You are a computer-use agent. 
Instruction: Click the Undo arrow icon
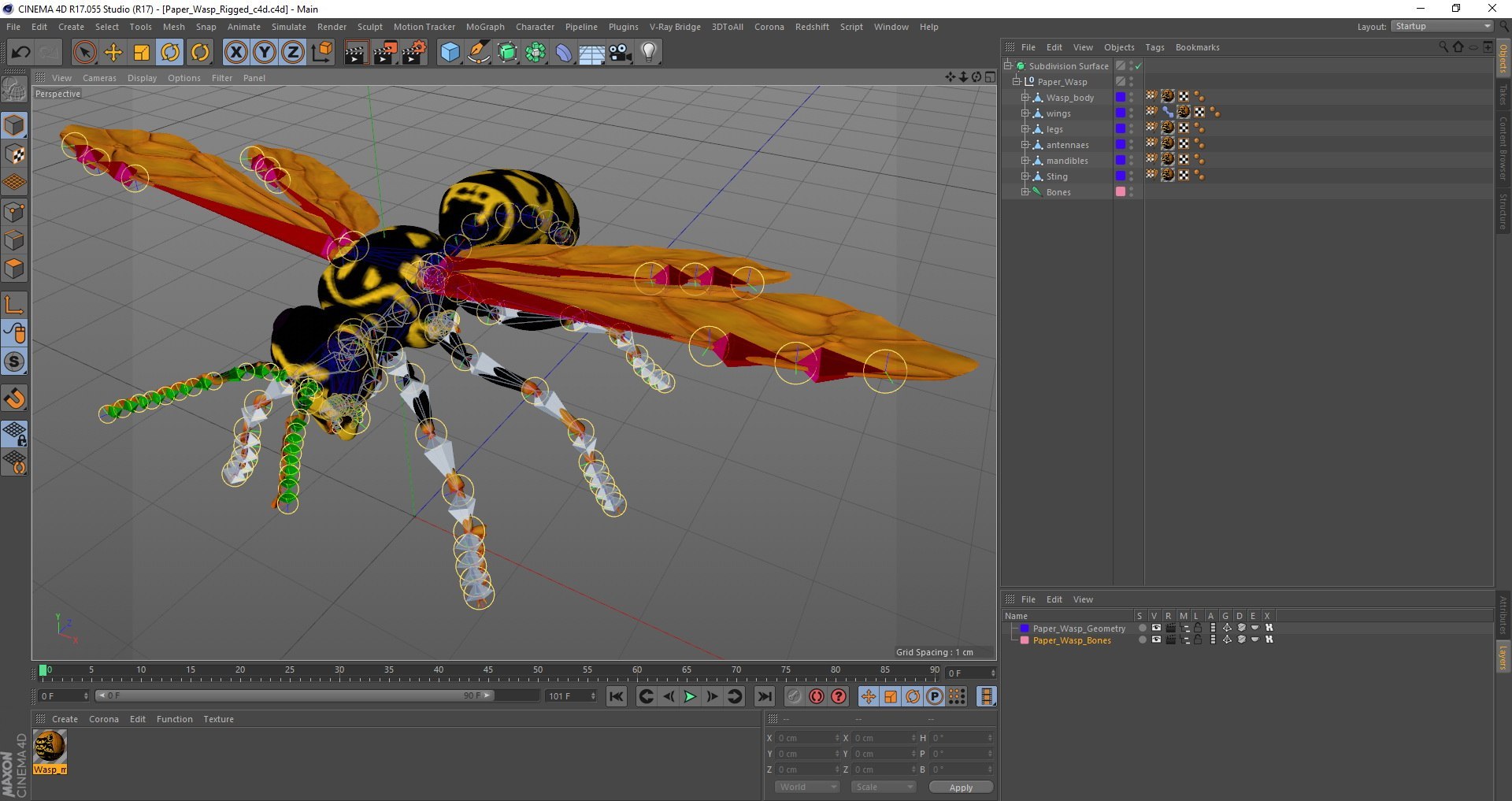[x=21, y=53]
